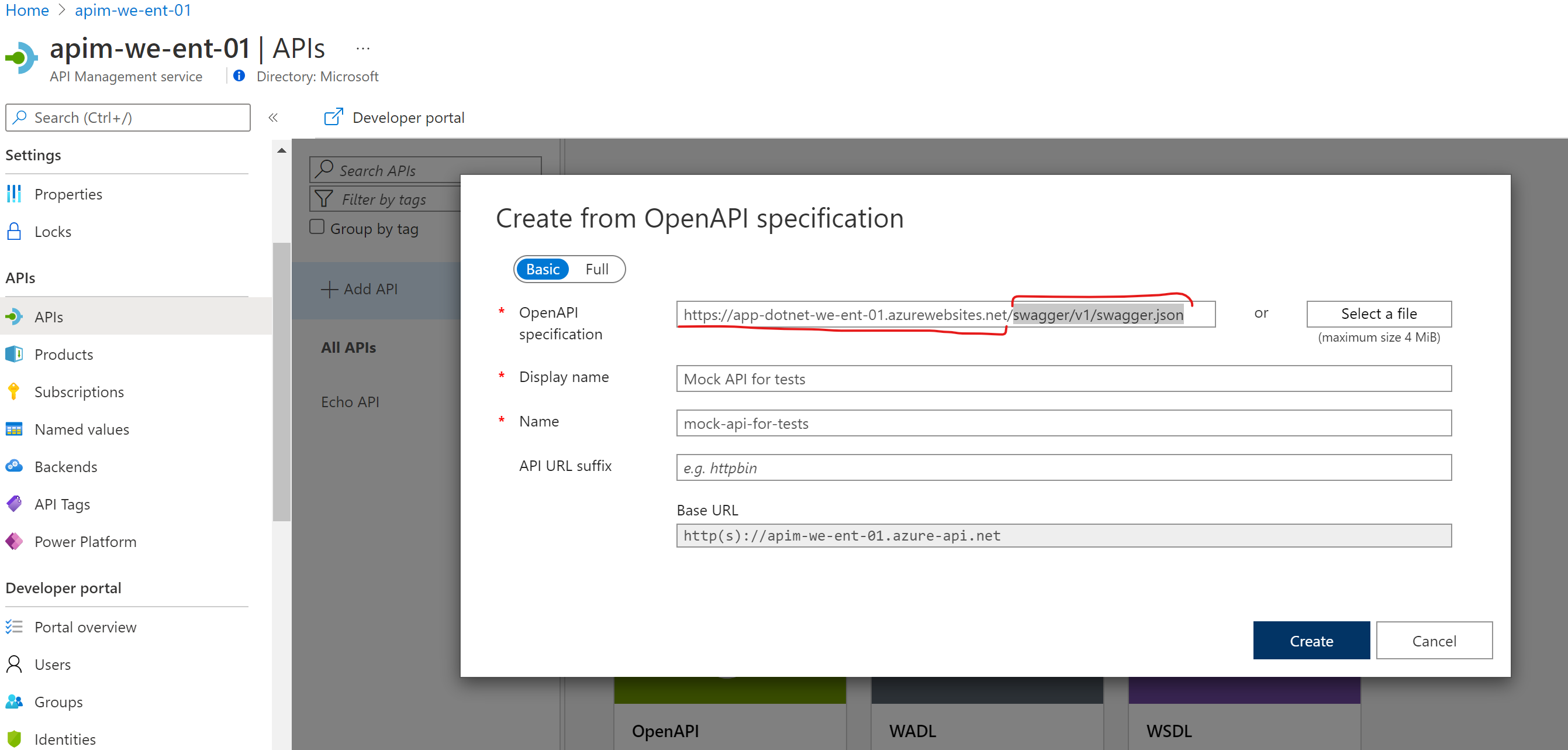This screenshot has width=1568, height=750.
Task: Open the ellipsis more options menu
Action: [363, 48]
